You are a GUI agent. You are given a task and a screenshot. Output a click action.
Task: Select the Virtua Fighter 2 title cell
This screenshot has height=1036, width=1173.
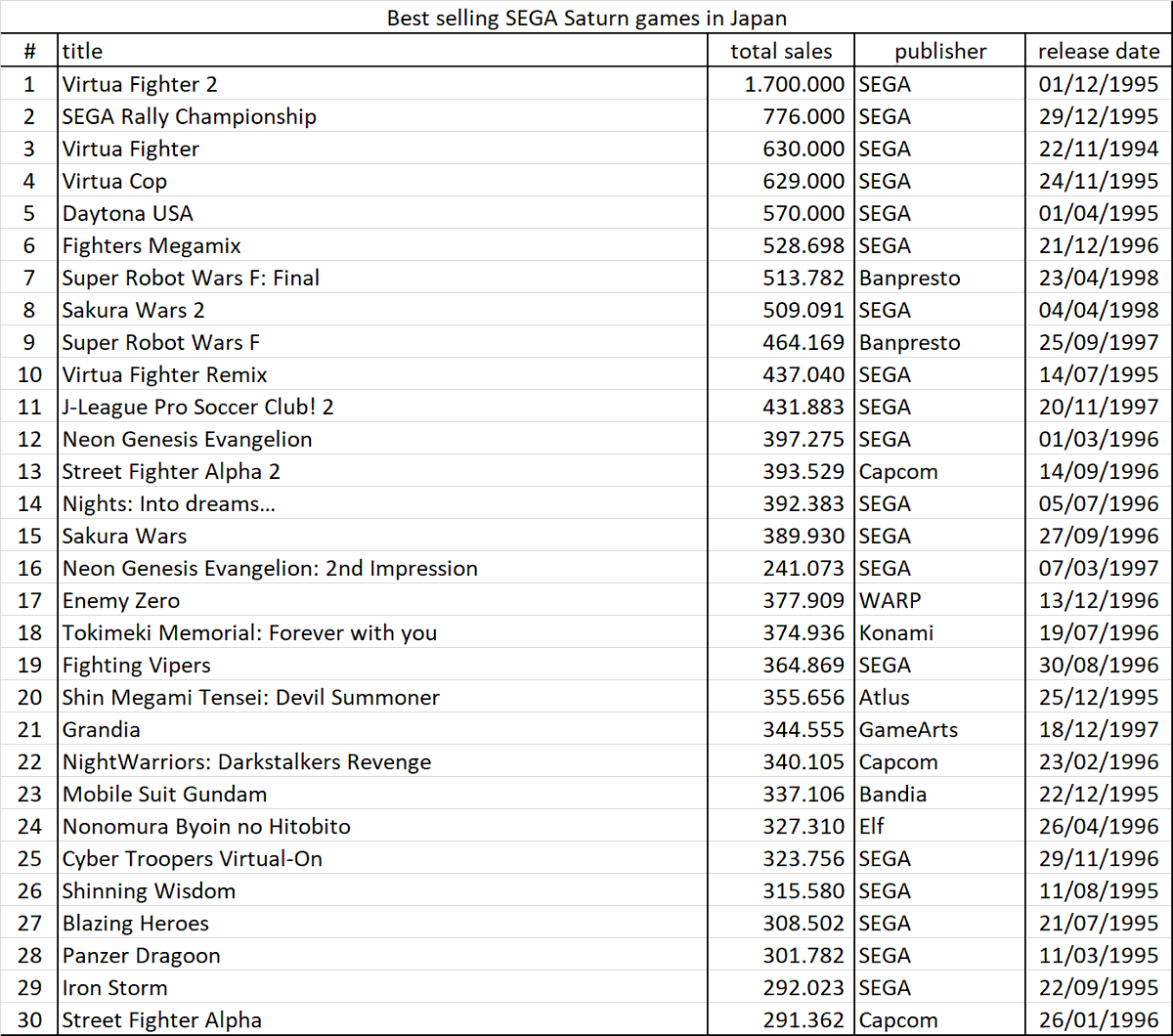140,84
